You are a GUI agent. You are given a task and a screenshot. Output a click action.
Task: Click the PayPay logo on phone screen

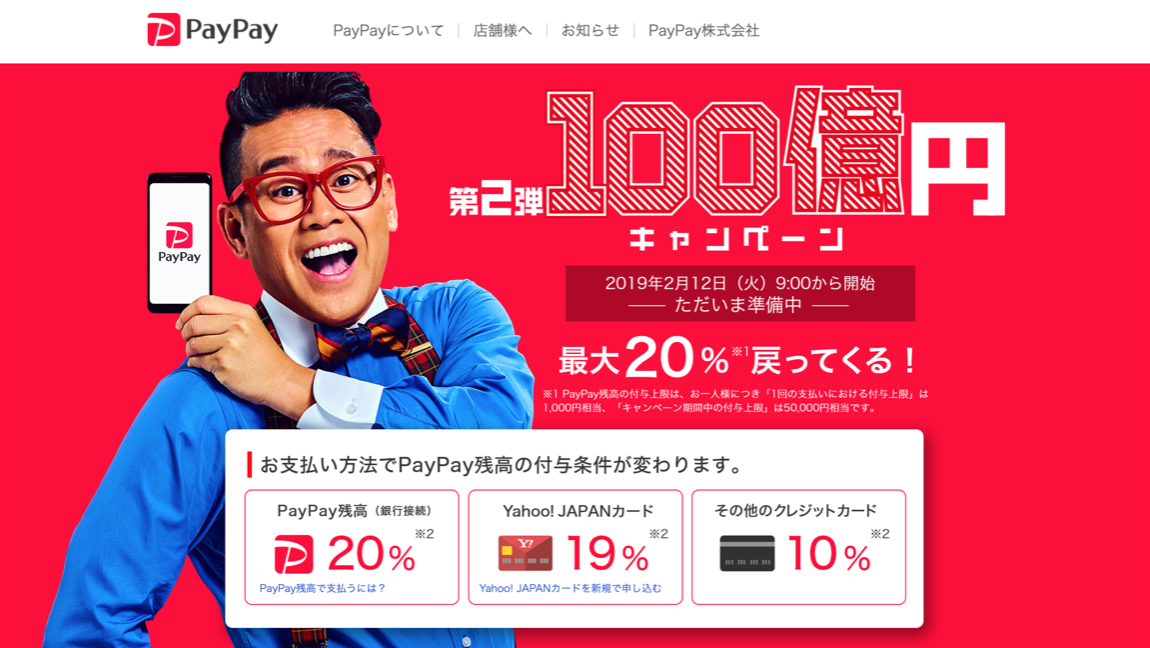[x=179, y=243]
